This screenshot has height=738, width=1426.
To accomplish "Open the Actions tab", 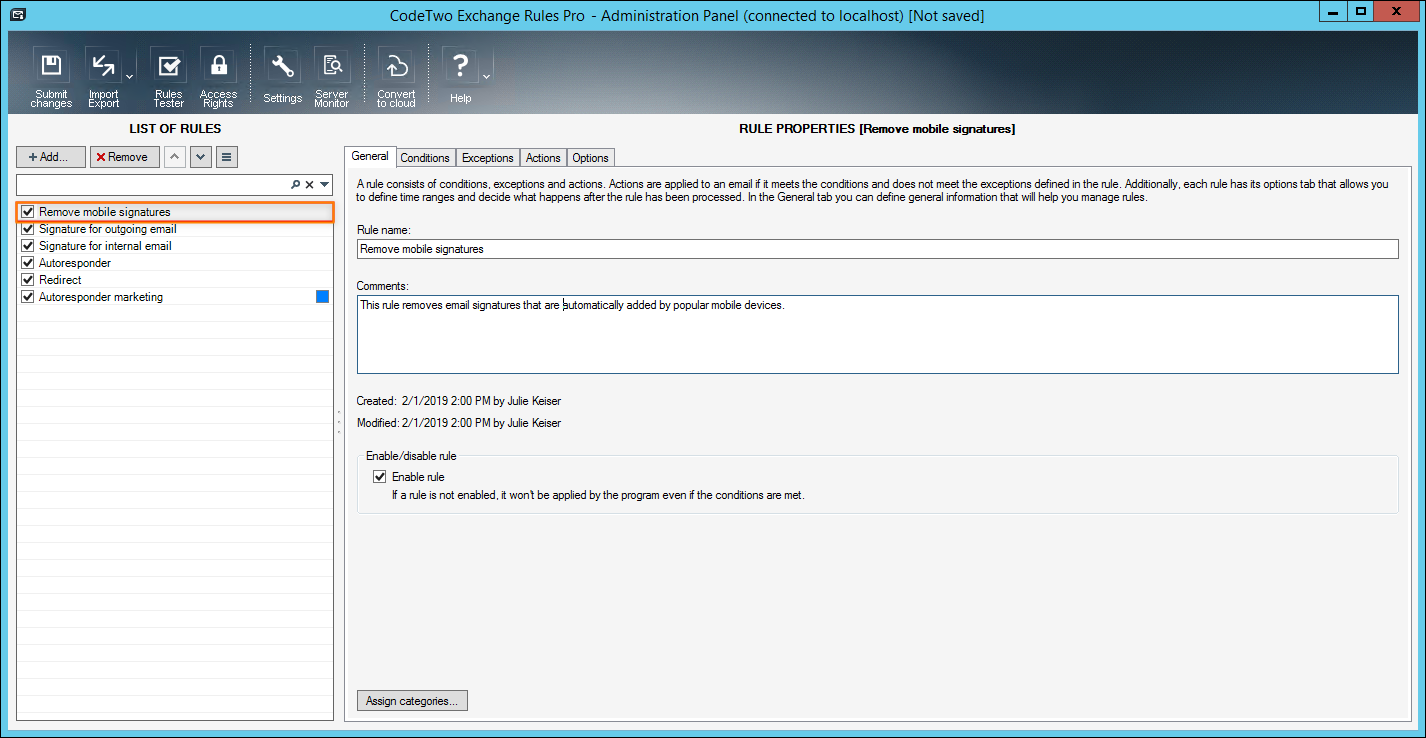I will 543,158.
